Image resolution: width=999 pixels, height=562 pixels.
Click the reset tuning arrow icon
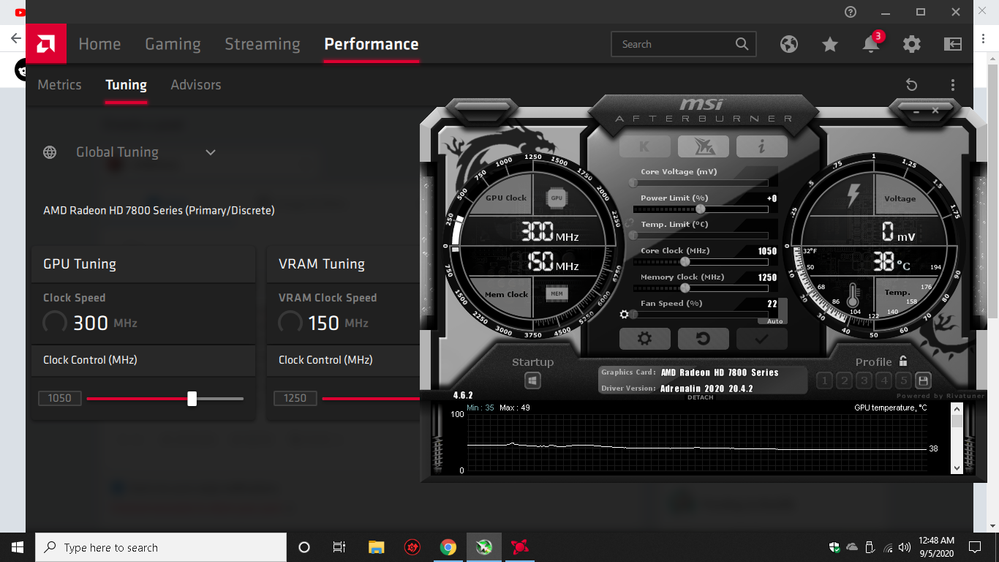coord(912,85)
